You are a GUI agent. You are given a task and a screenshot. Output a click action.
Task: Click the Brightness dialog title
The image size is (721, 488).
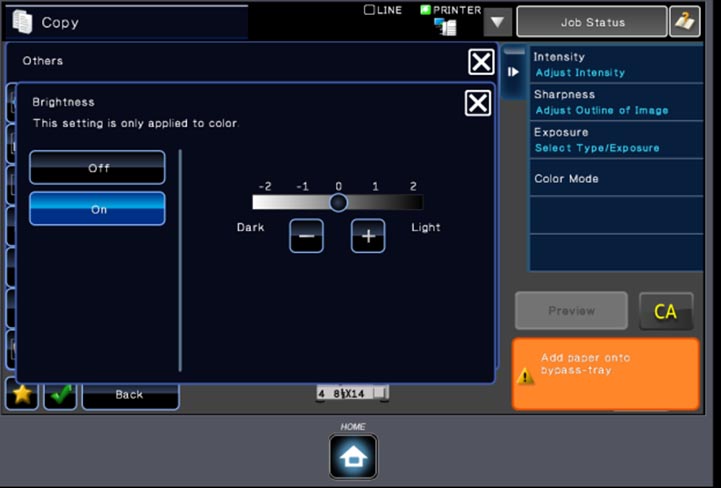tap(63, 102)
